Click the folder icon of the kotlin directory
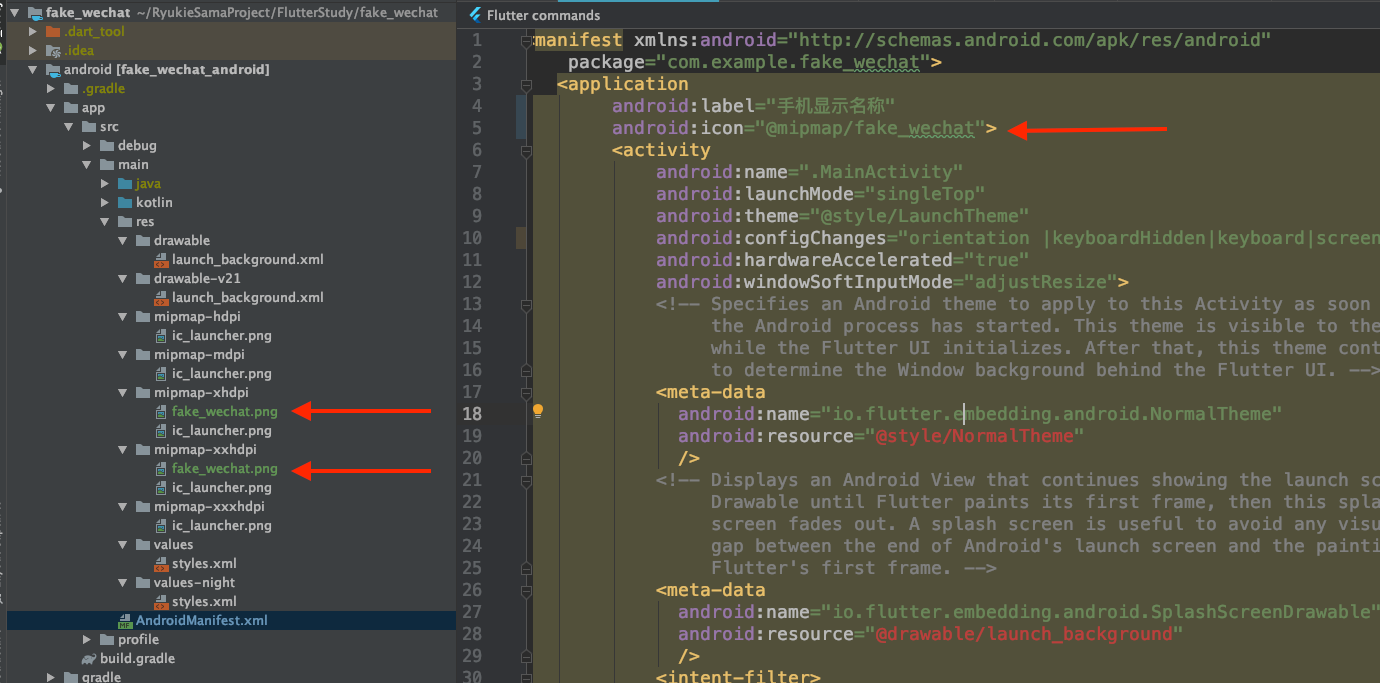Screen dimensions: 1380x683 pyautogui.click(x=125, y=203)
